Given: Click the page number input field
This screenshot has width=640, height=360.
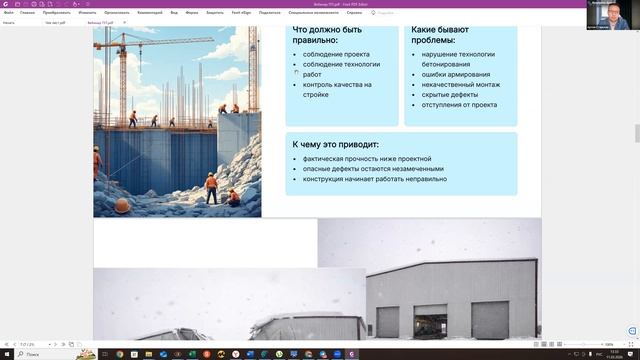Looking at the screenshot, I should pyautogui.click(x=33, y=344).
